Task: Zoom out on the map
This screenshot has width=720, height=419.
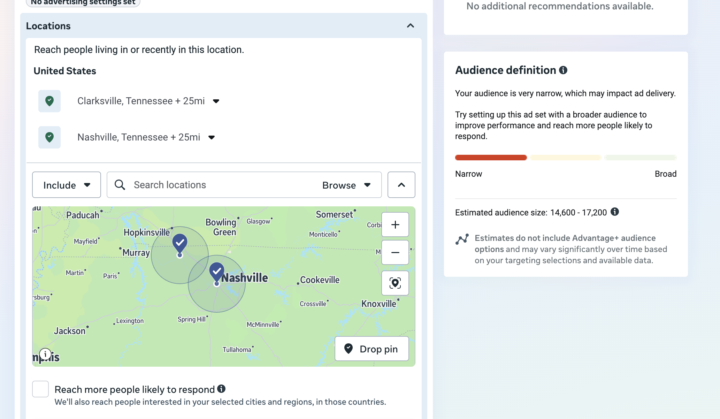Action: coord(395,252)
